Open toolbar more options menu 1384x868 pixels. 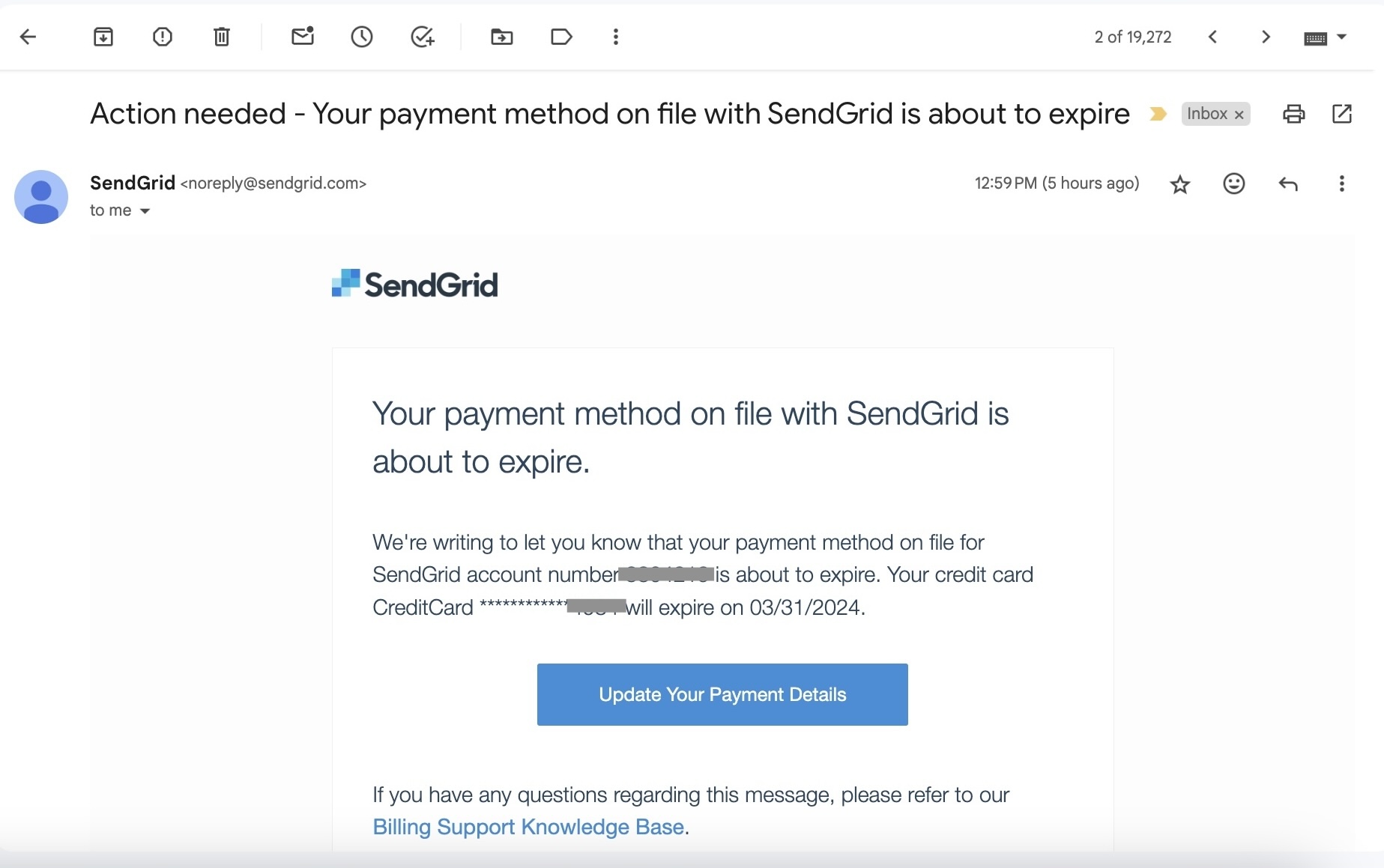click(x=616, y=37)
